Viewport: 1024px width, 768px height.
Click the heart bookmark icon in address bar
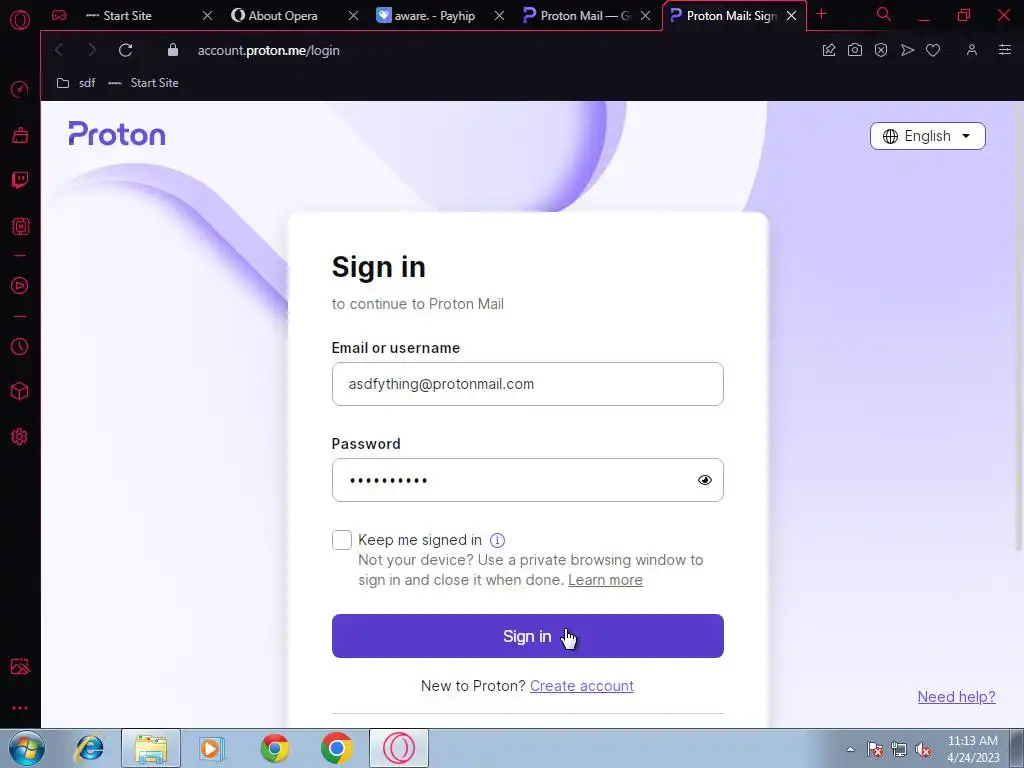click(x=933, y=50)
